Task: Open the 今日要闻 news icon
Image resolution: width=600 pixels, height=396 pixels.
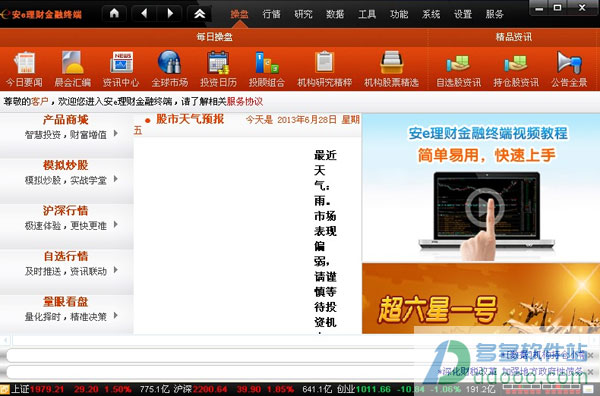Action: click(x=25, y=62)
